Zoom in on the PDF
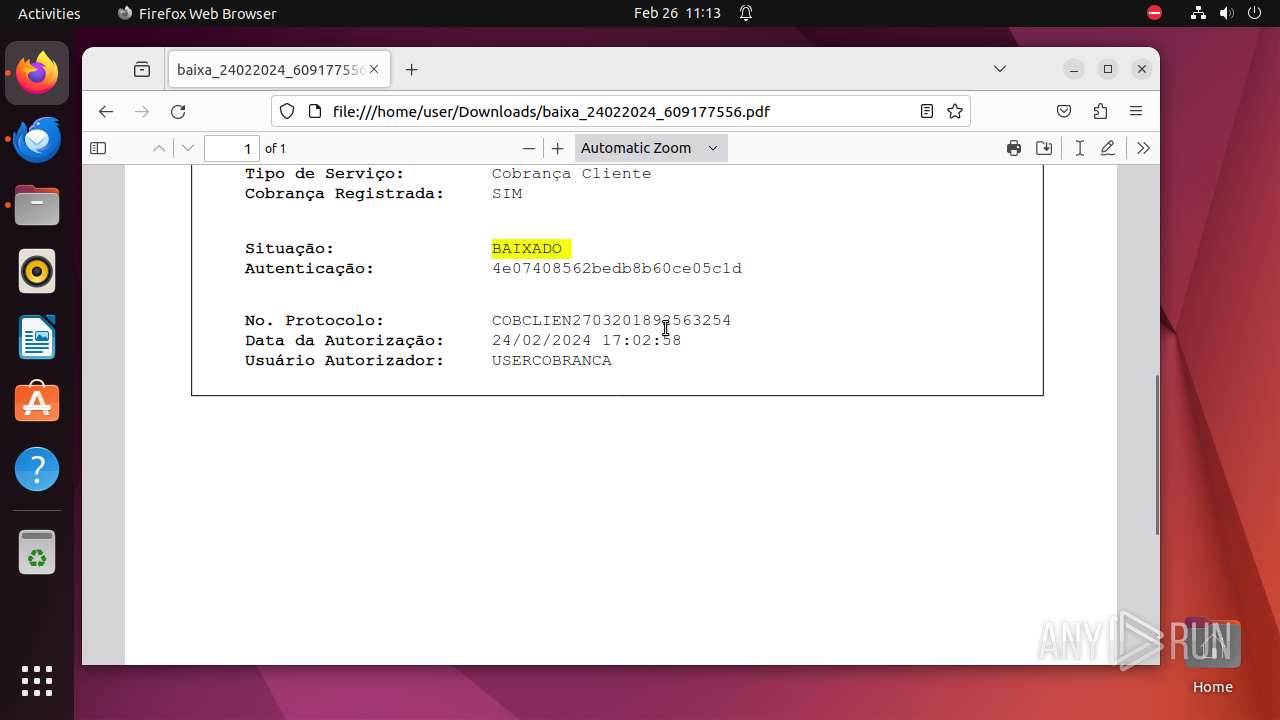 558,148
